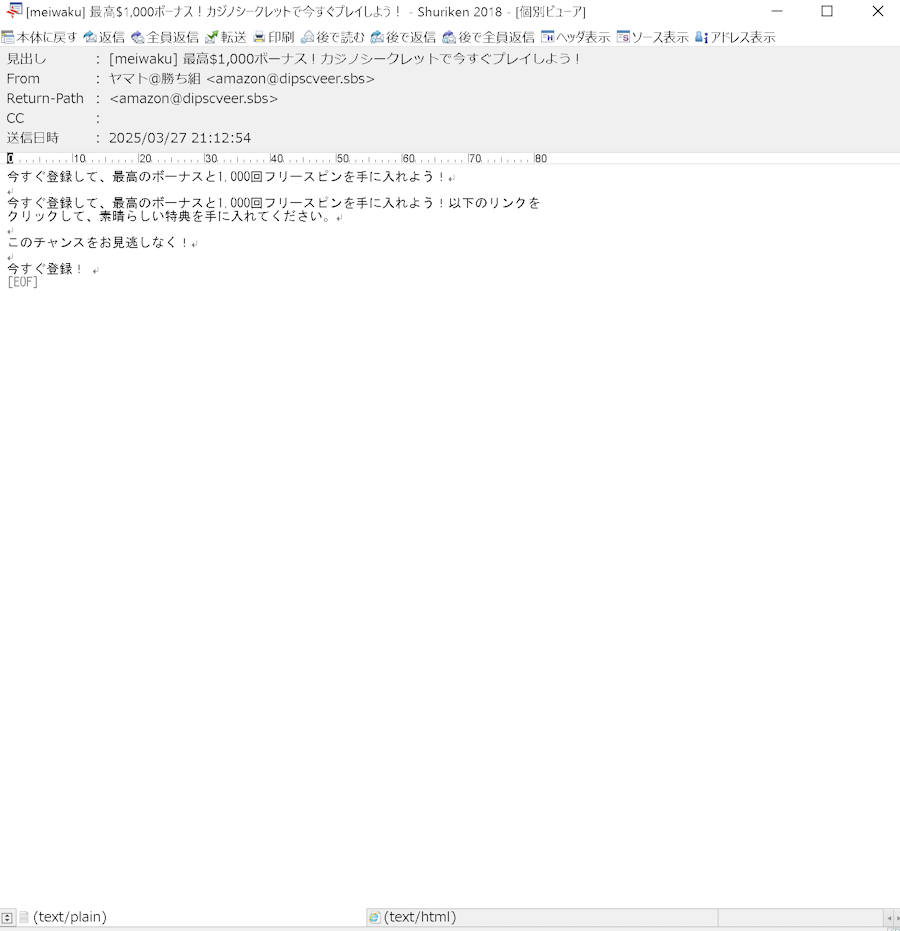The height and width of the screenshot is (931, 900).
Task: Click the 見出し subject line text
Action: tap(344, 59)
